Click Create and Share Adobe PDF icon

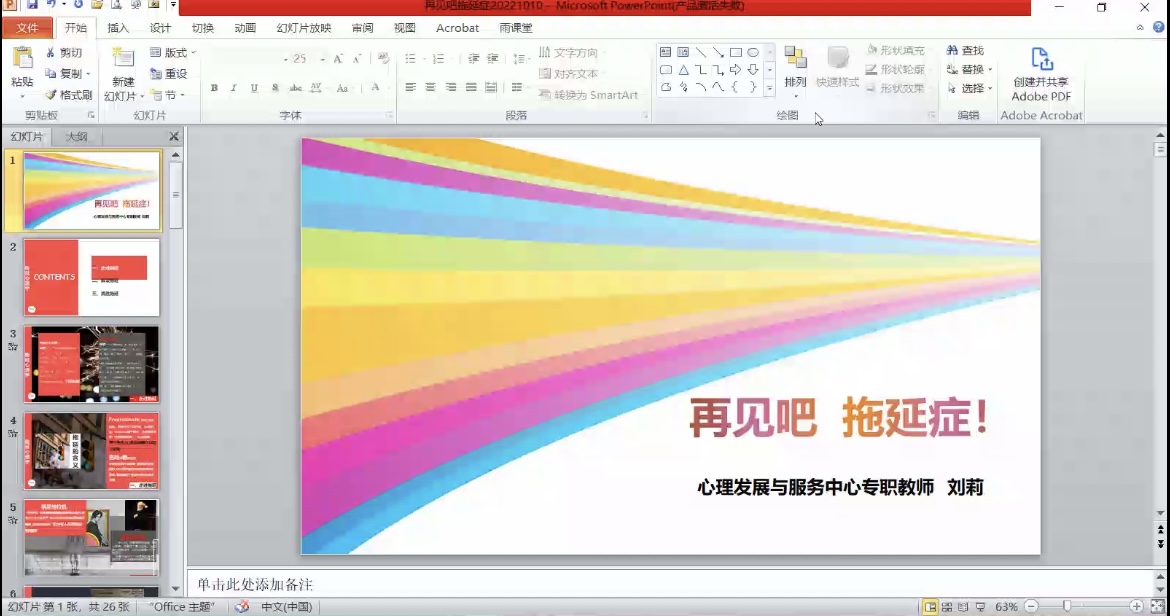pyautogui.click(x=1041, y=60)
